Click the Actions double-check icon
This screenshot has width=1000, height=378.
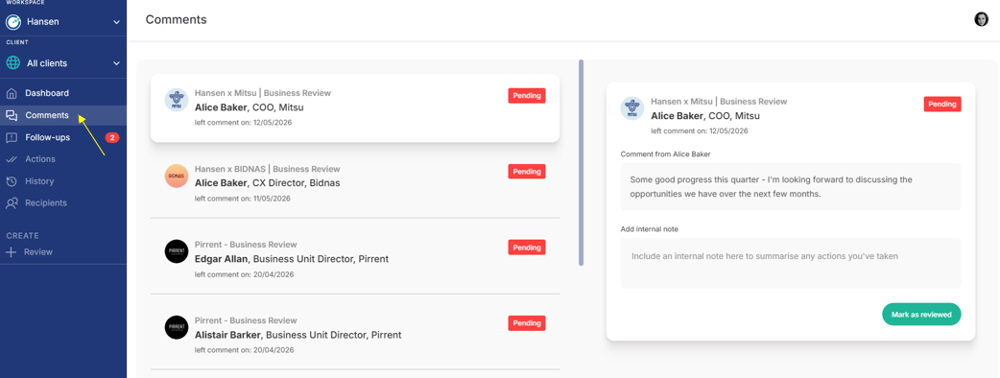(x=11, y=159)
